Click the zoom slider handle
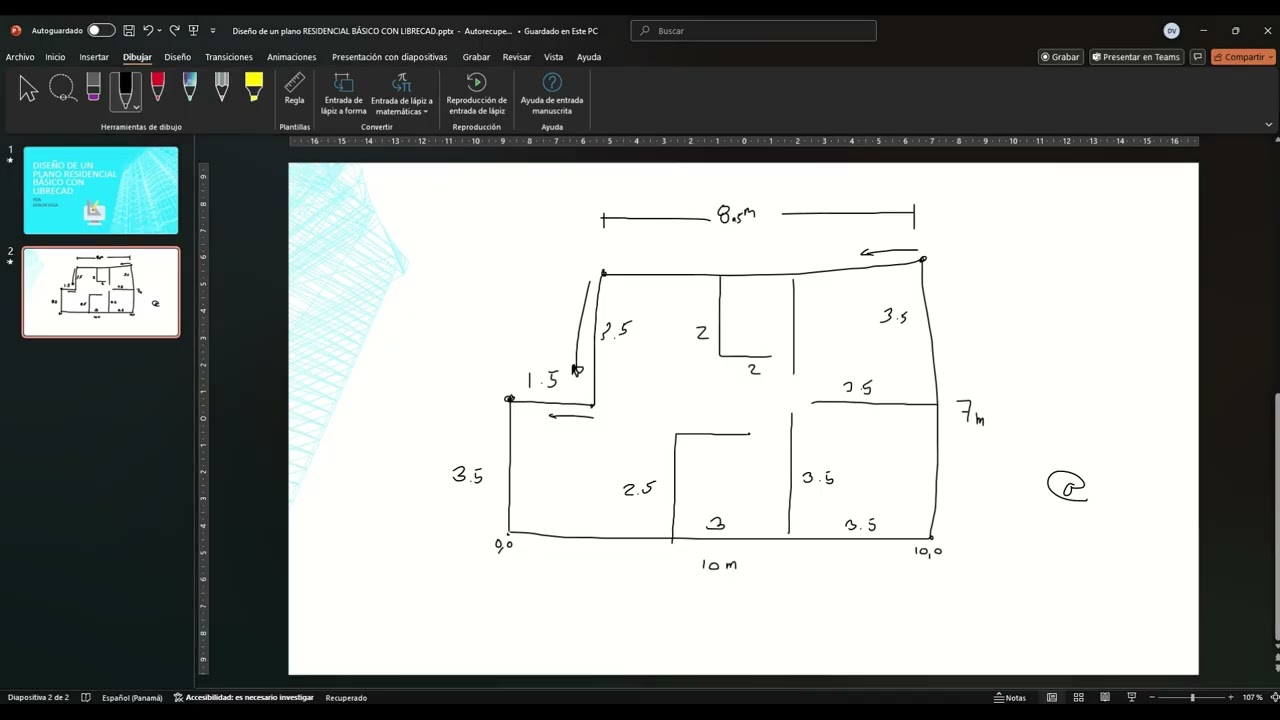1280x720 pixels. click(1192, 697)
